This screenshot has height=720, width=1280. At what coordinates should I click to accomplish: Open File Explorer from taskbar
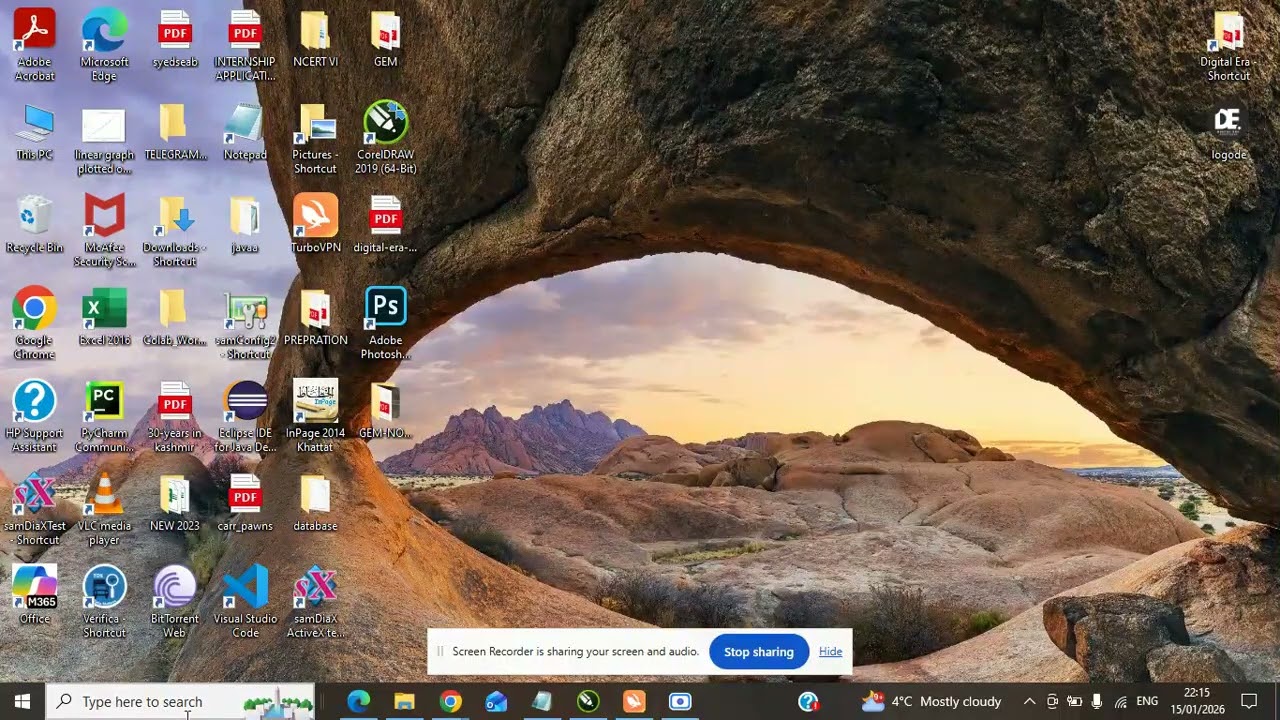[404, 702]
